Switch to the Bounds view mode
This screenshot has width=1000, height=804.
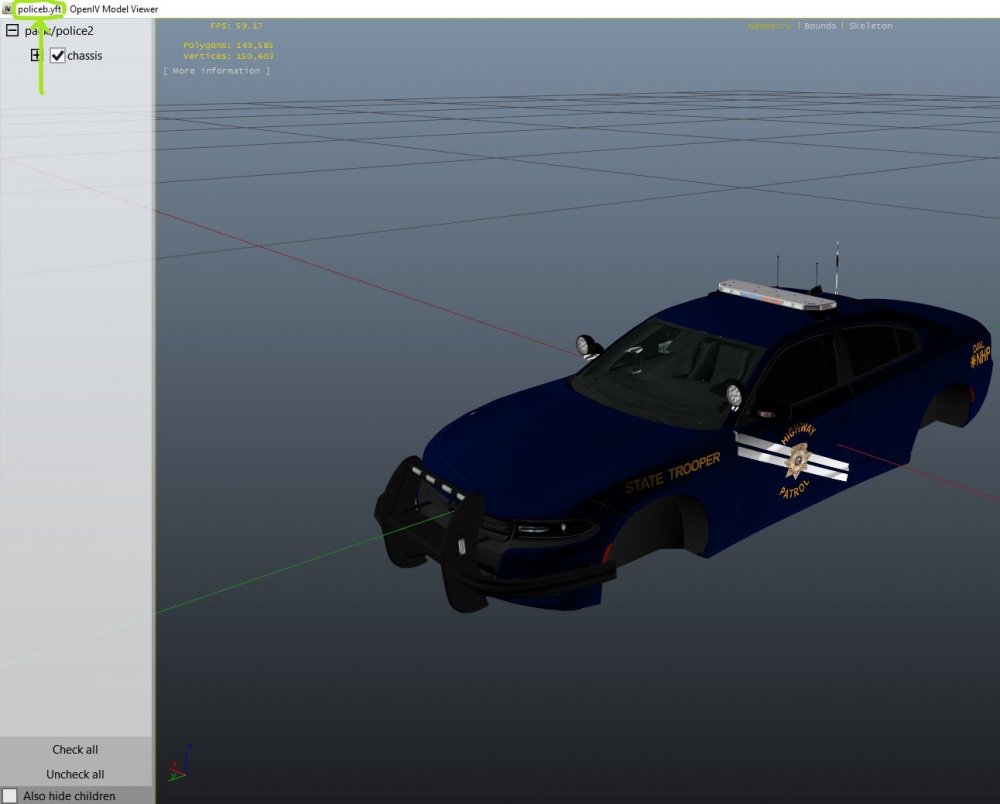click(820, 25)
